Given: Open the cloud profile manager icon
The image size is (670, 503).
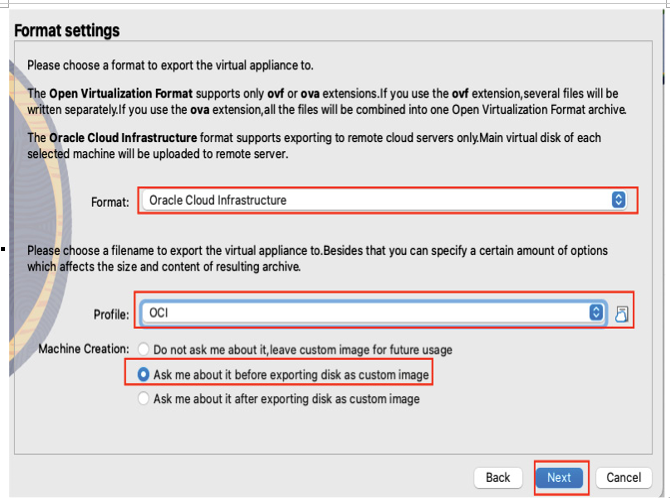Looking at the screenshot, I should (622, 314).
